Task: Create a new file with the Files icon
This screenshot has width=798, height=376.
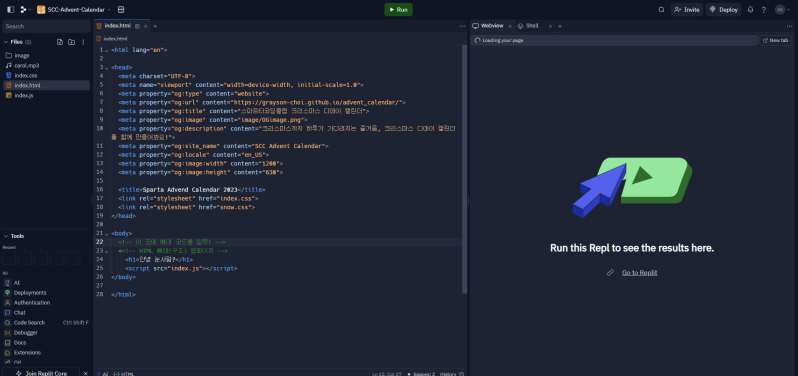Action: (x=60, y=42)
